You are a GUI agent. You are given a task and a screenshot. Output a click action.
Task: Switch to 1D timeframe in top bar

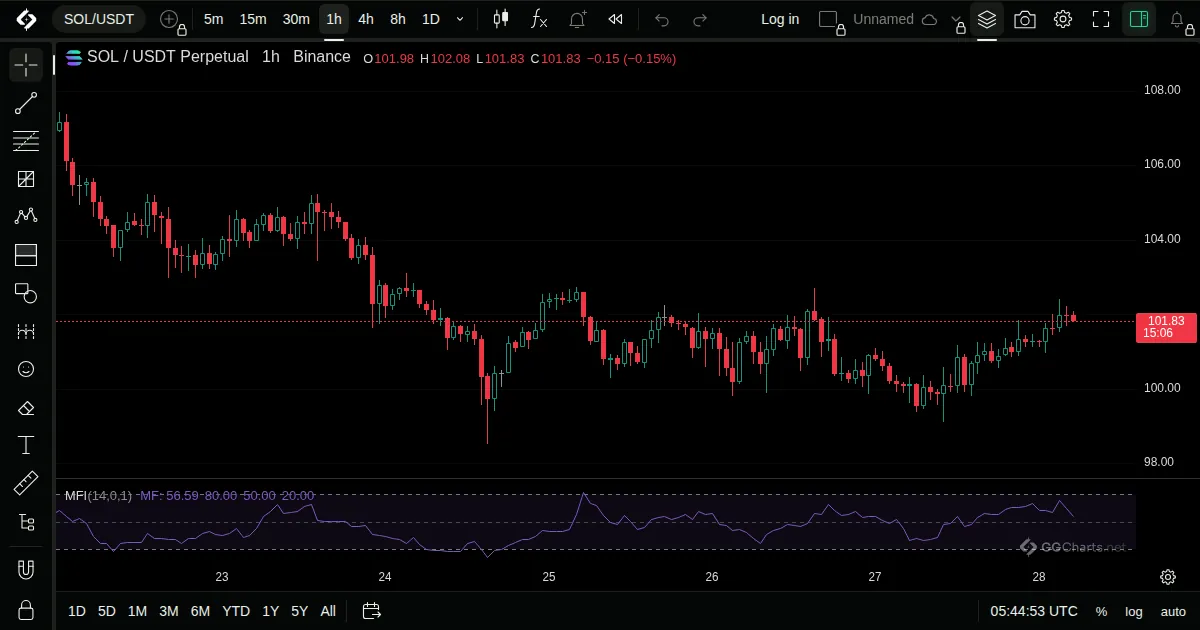(430, 19)
